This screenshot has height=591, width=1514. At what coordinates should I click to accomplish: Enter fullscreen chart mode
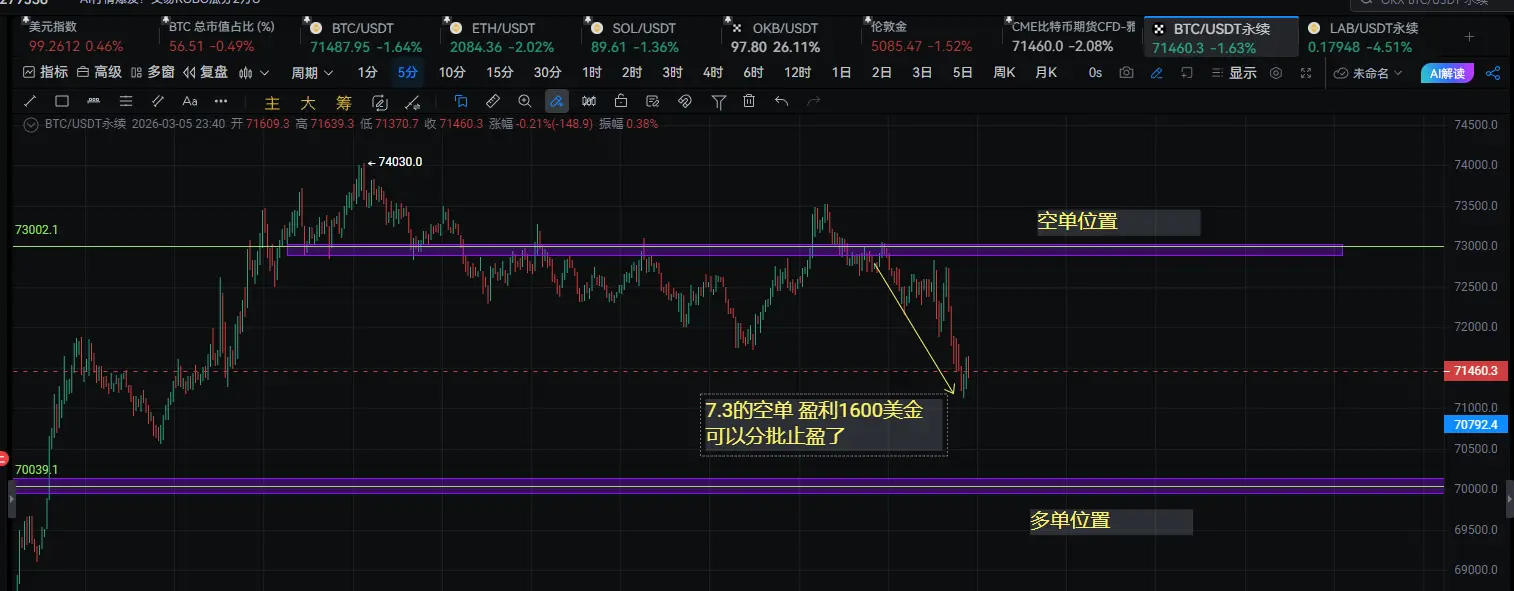tap(1306, 72)
